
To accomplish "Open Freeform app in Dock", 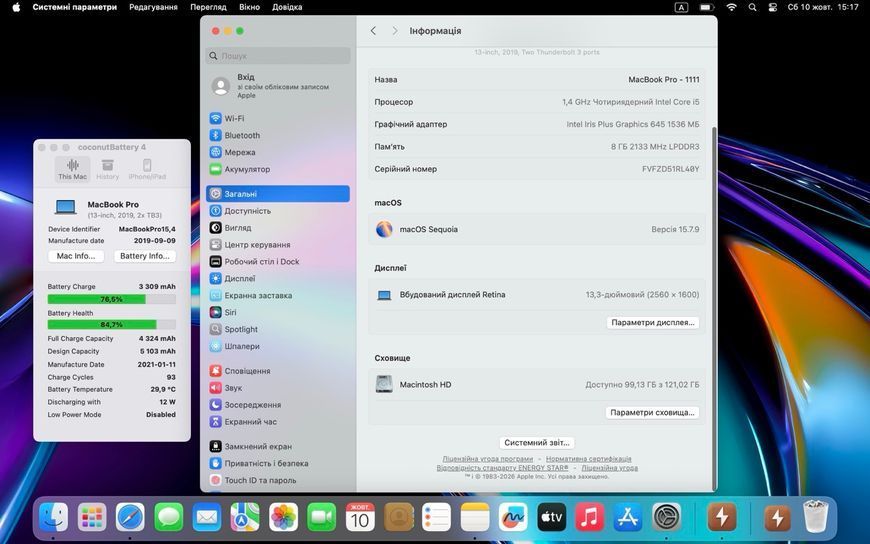I will 513,517.
